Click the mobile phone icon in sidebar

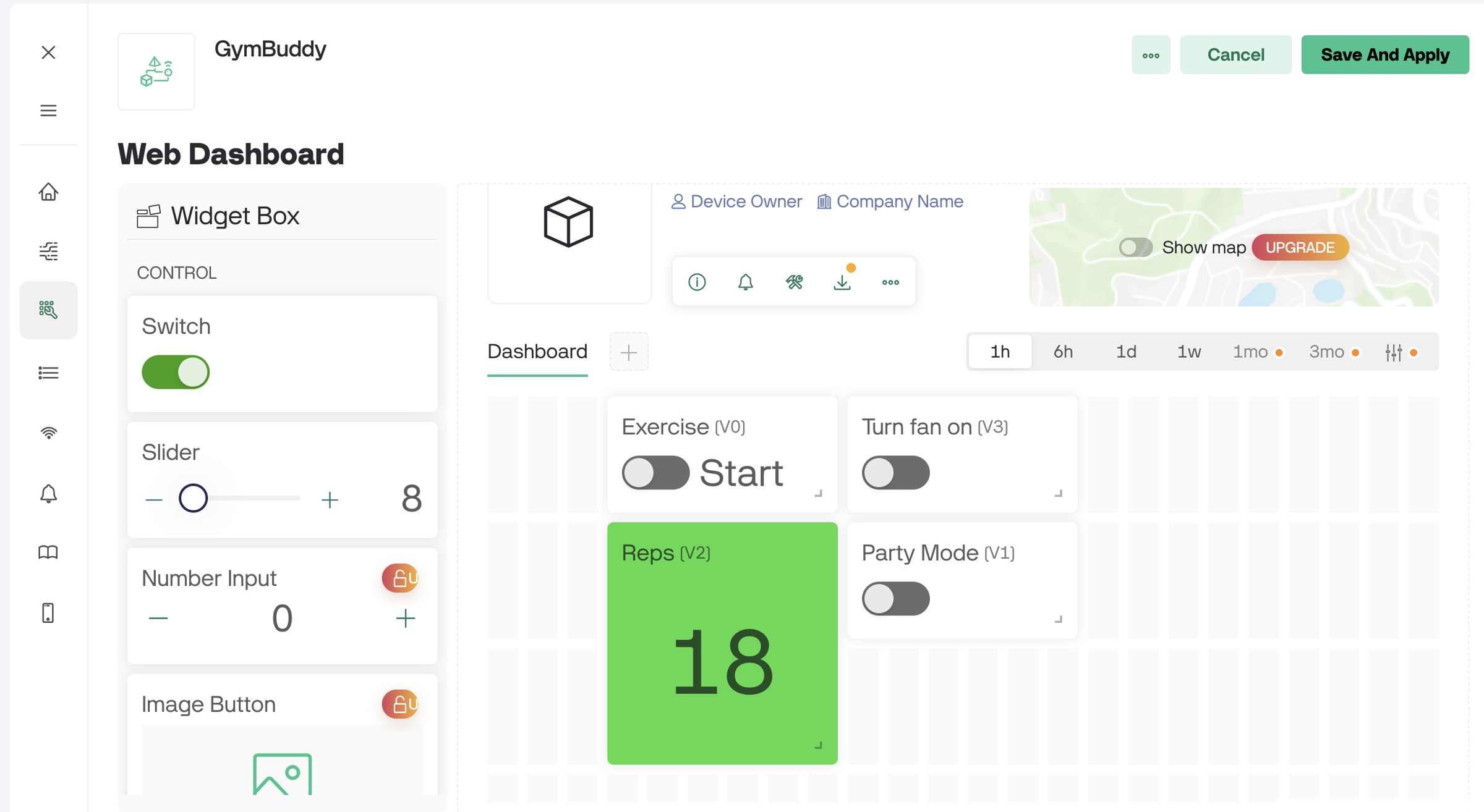pos(48,613)
